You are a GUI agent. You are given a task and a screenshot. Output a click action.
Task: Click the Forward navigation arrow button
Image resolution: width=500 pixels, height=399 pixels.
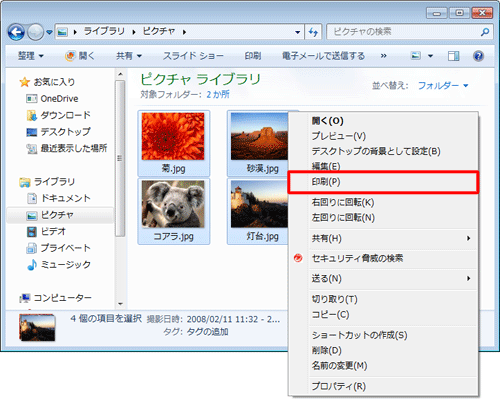pyautogui.click(x=35, y=32)
